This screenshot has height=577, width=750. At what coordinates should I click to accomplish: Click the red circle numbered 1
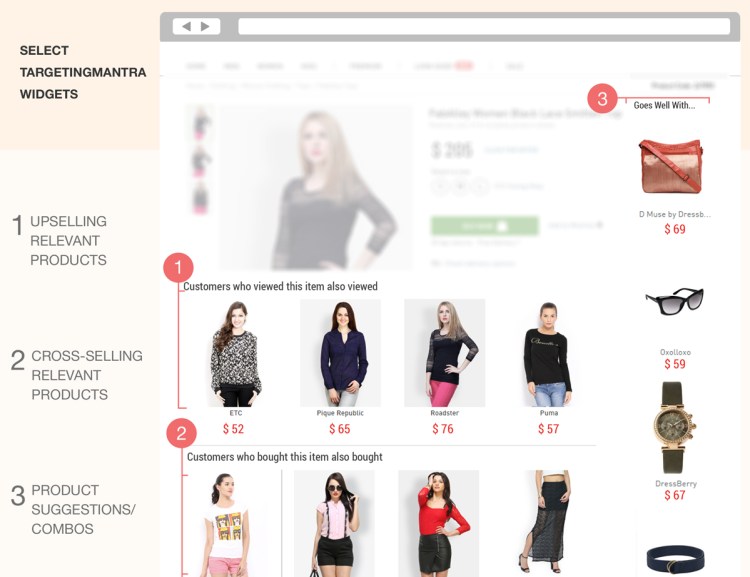(x=178, y=267)
